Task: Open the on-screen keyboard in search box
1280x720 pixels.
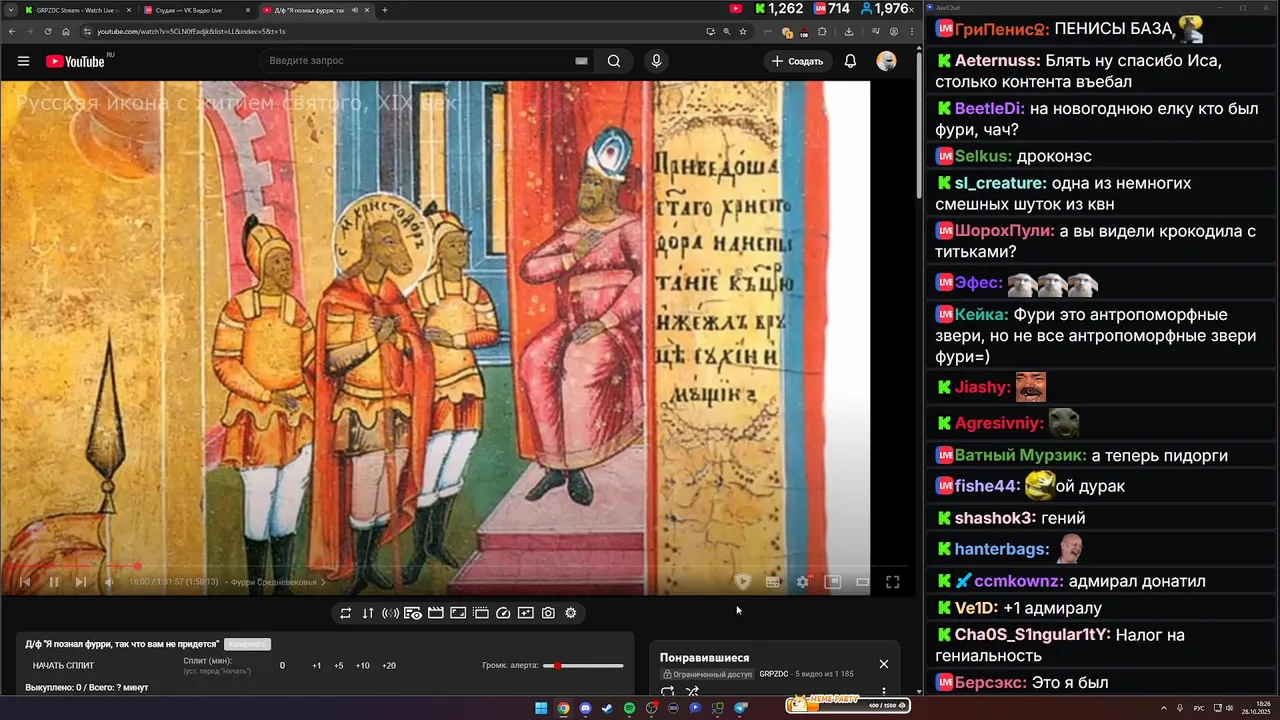Action: click(x=581, y=61)
